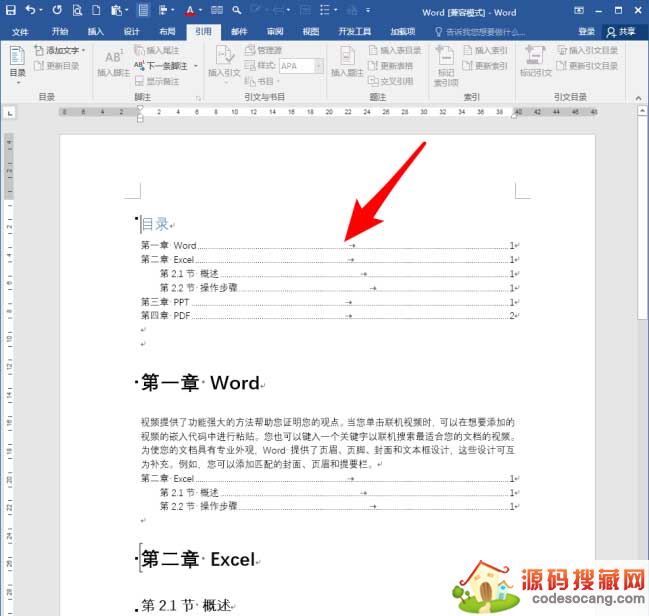Click the new blank document icon
Viewport: 649px width, 616px height.
click(98, 11)
